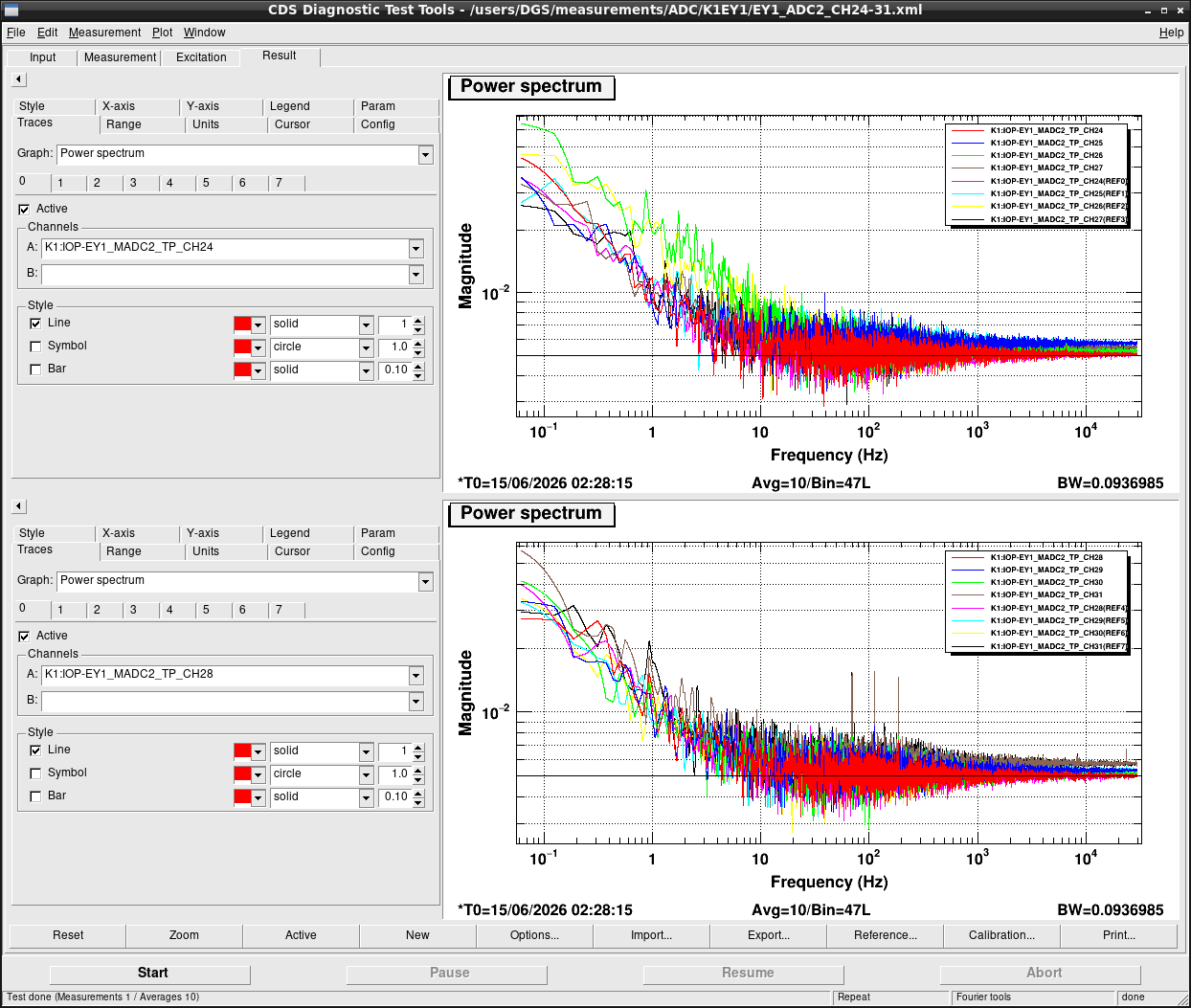Open lower Bar color dropdown arrow
This screenshot has height=1008, width=1191.
click(258, 797)
